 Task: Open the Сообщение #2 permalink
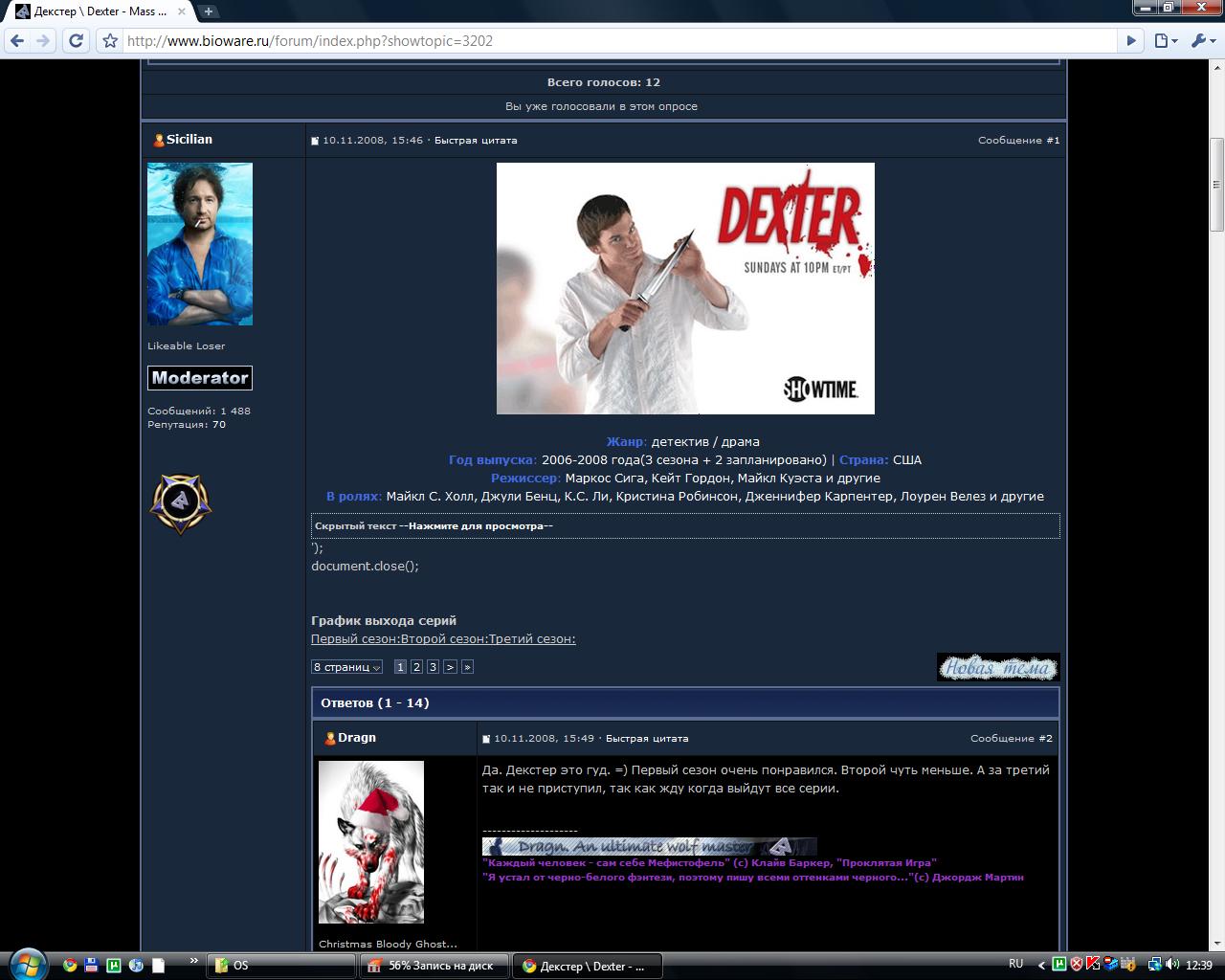(x=1012, y=739)
